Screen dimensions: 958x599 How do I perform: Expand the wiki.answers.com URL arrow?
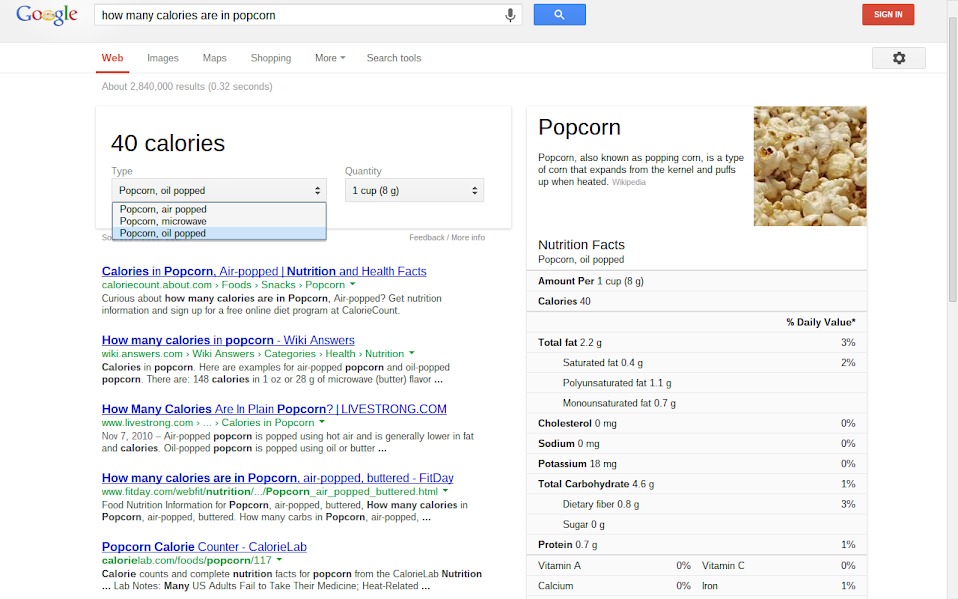(x=412, y=353)
